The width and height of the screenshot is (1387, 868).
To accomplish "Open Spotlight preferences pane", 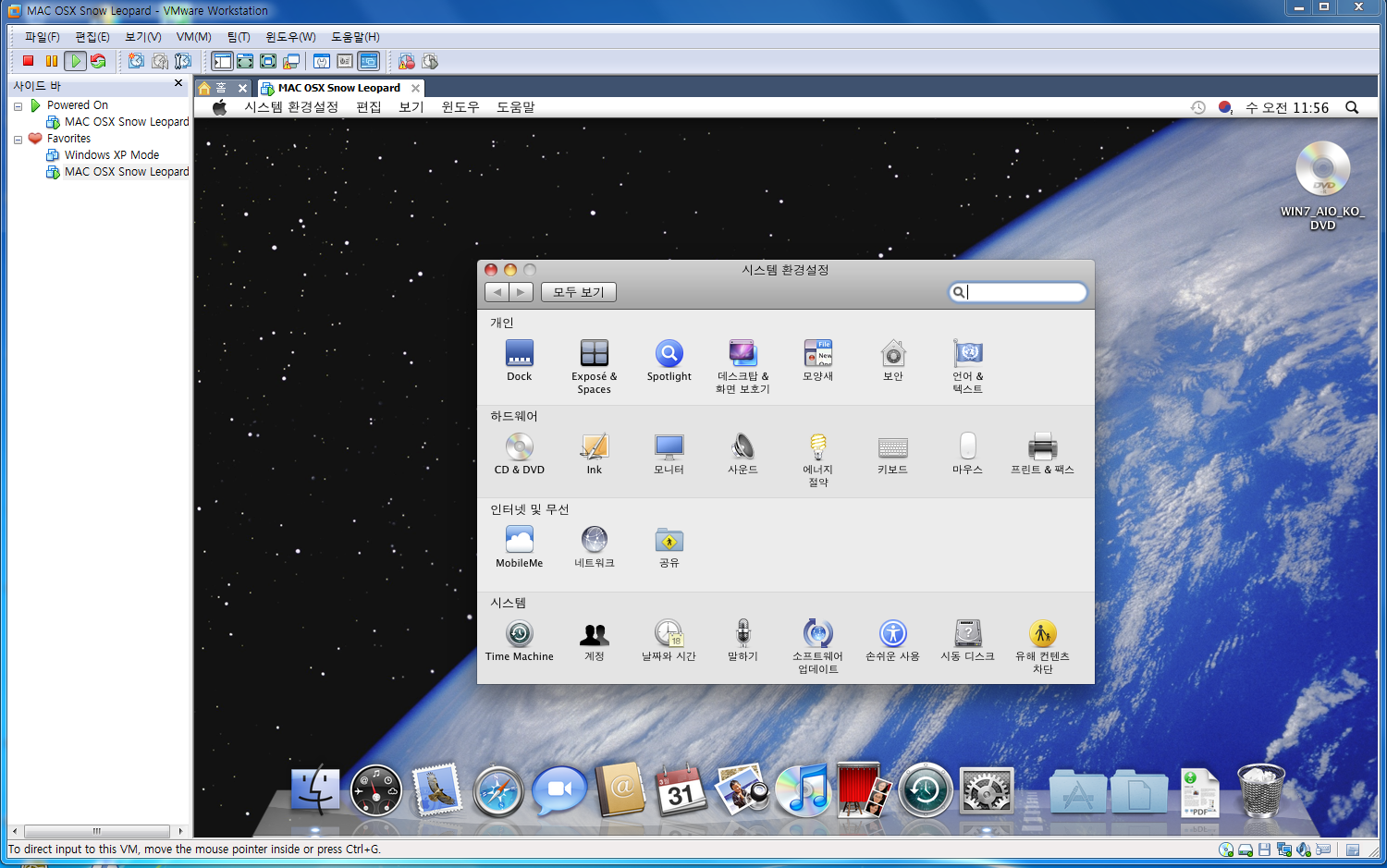I will (x=669, y=361).
